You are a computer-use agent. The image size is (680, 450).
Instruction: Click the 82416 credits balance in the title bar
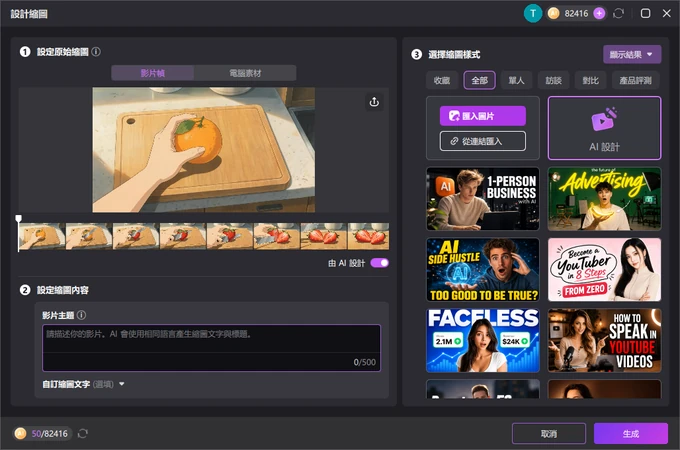coord(576,13)
